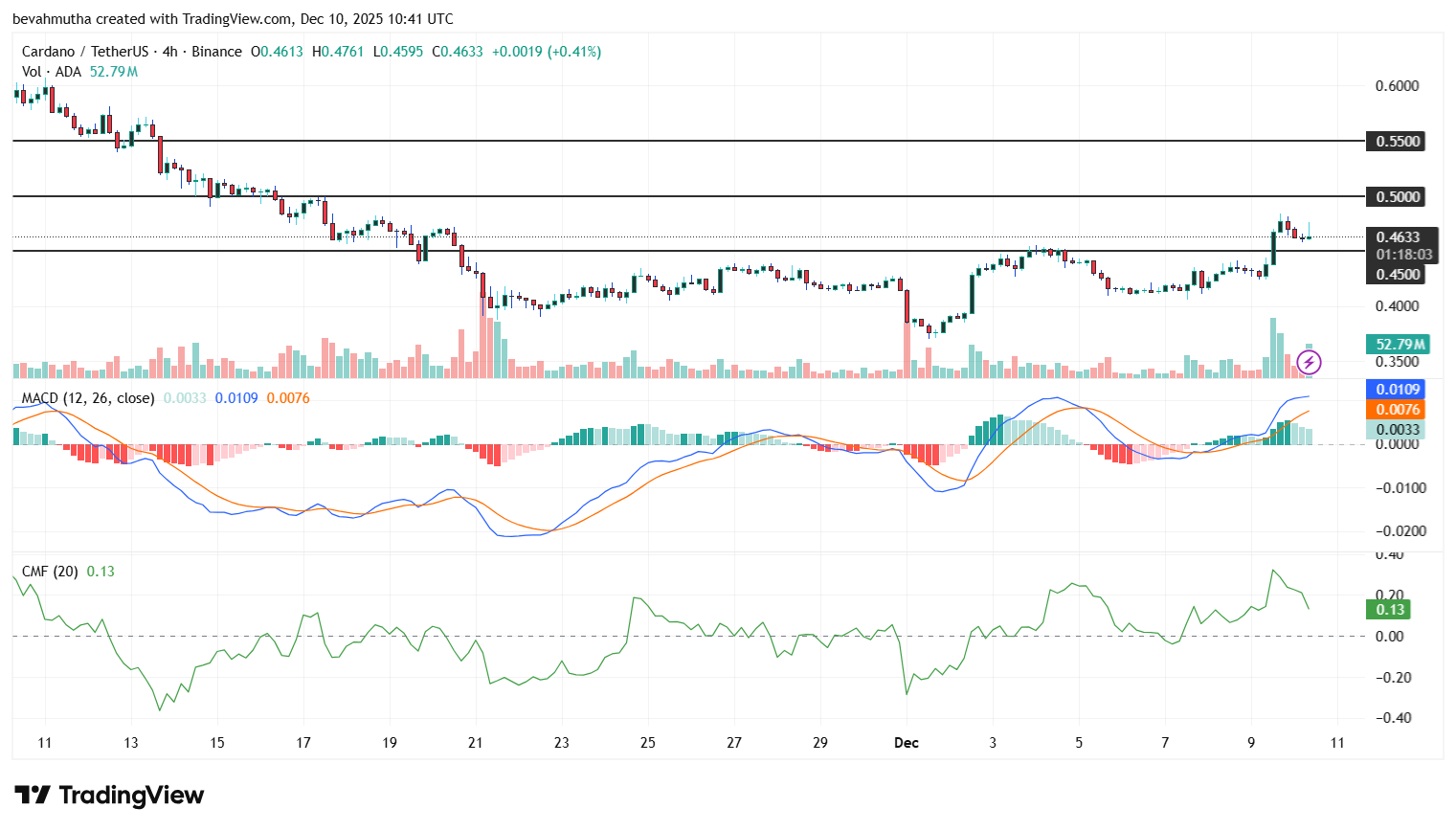Open the quick trade lightning bolt icon
Viewport: 1456px width, 831px height.
1308,361
